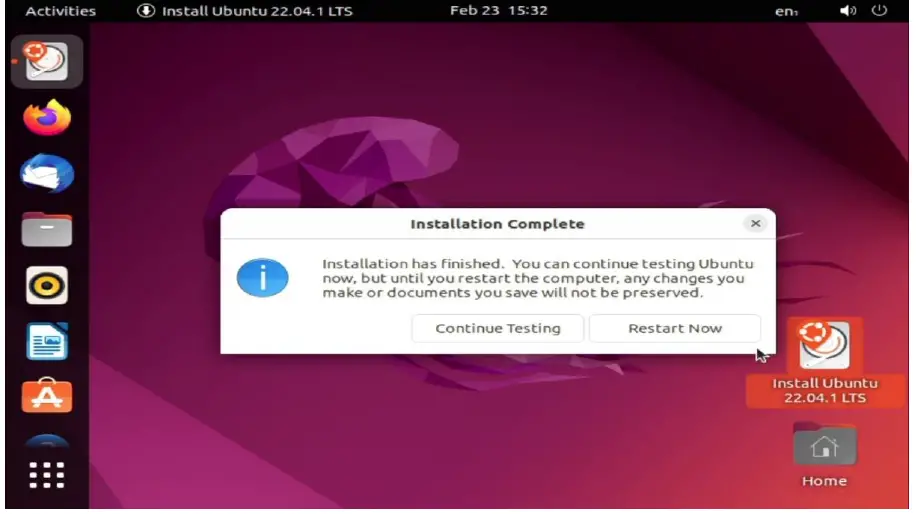Open the Feb 23 15:32 clock menu
Image resolution: width=916 pixels, height=514 pixels.
[x=498, y=11]
